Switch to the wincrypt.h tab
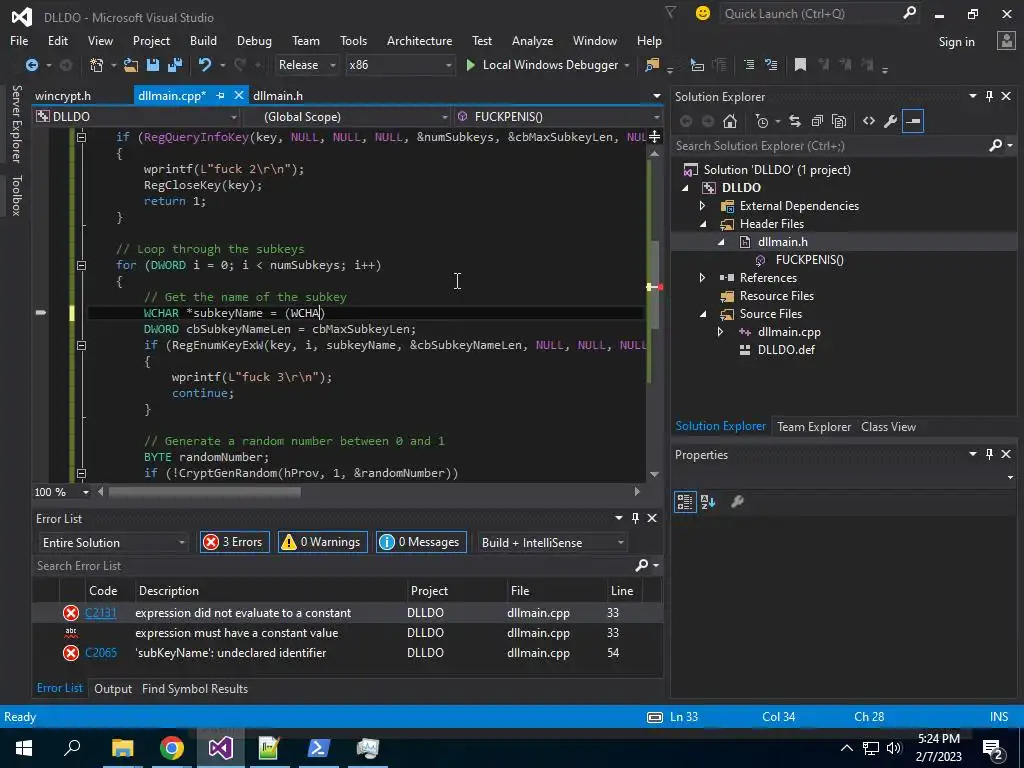Screen dimensions: 1024x768 click(x=63, y=96)
